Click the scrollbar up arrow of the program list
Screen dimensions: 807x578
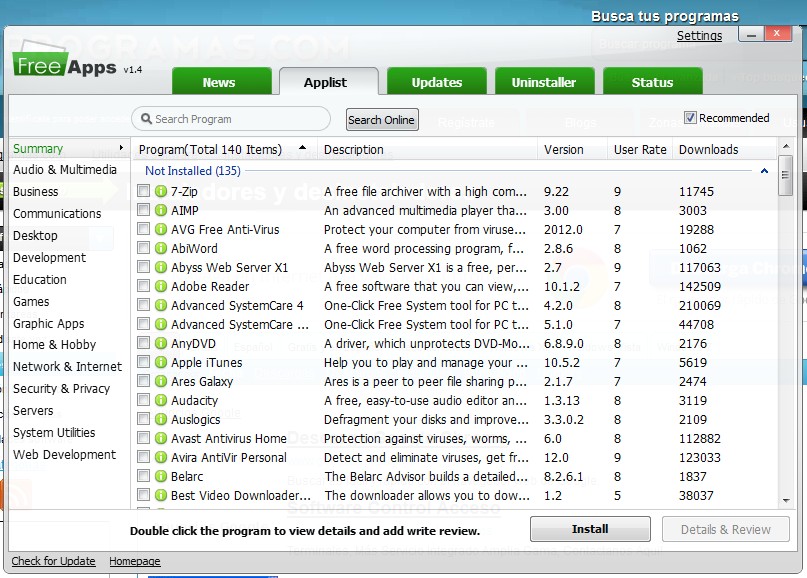tap(786, 146)
